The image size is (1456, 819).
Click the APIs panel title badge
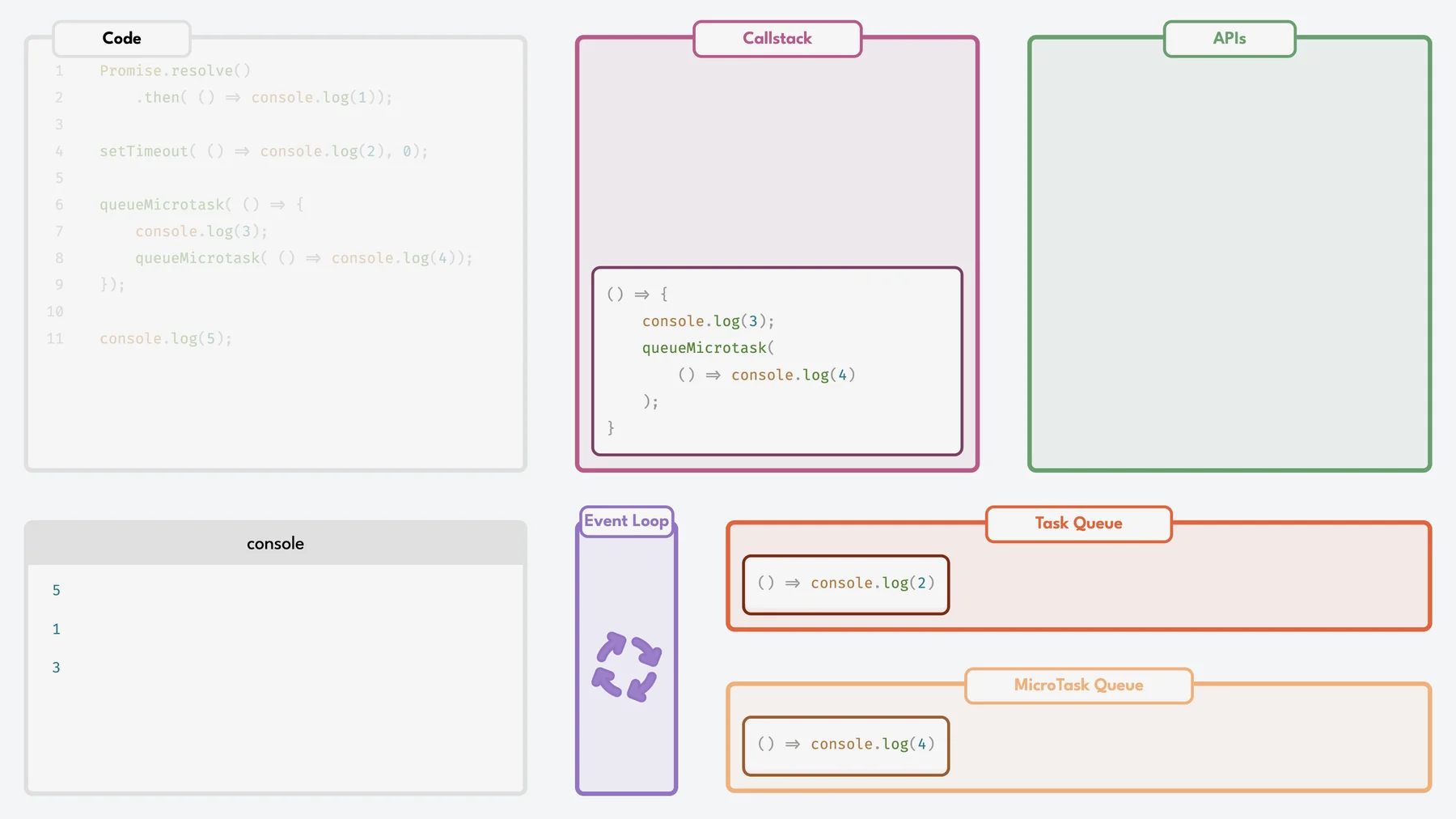[x=1228, y=38]
